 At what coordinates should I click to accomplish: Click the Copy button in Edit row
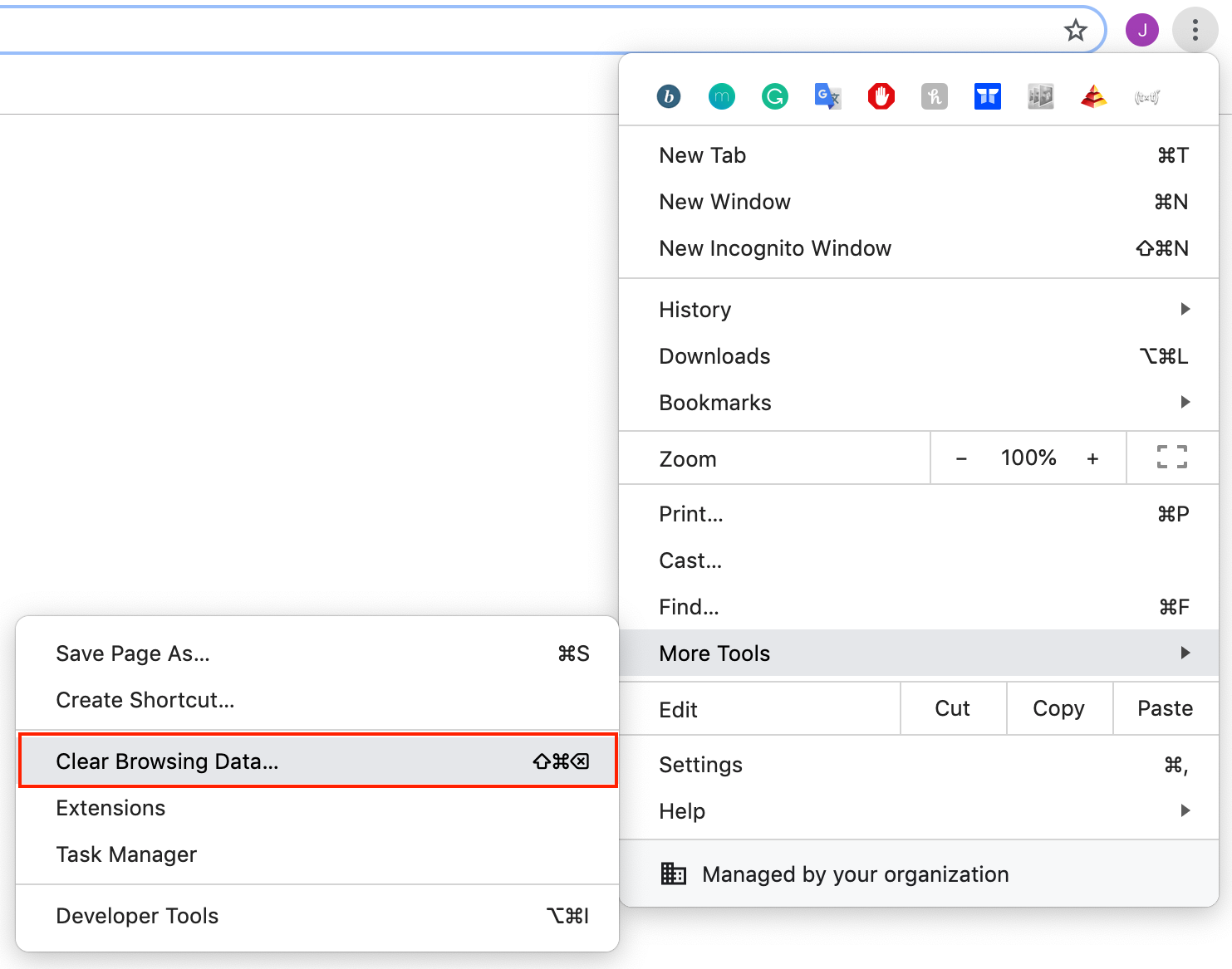pos(1059,708)
